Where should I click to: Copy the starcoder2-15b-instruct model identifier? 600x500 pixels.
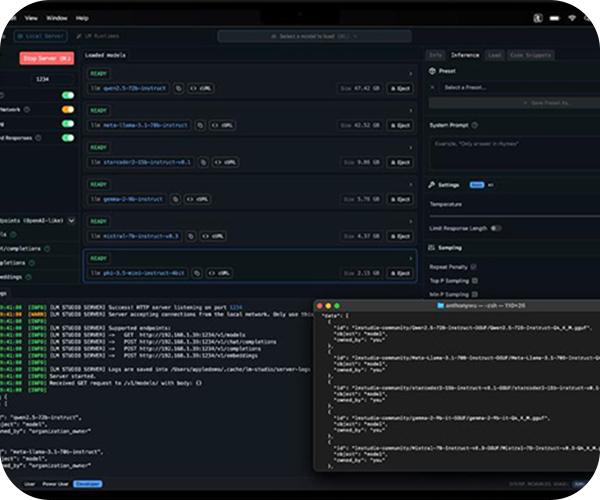tap(201, 161)
